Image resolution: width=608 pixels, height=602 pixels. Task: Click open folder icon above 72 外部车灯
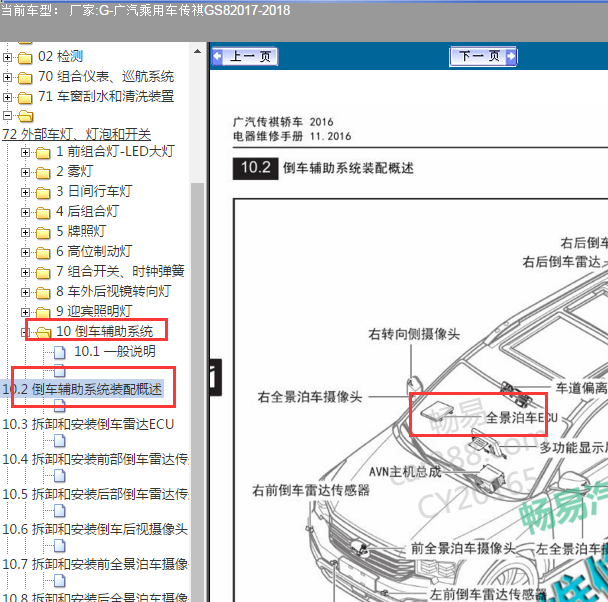click(26, 116)
